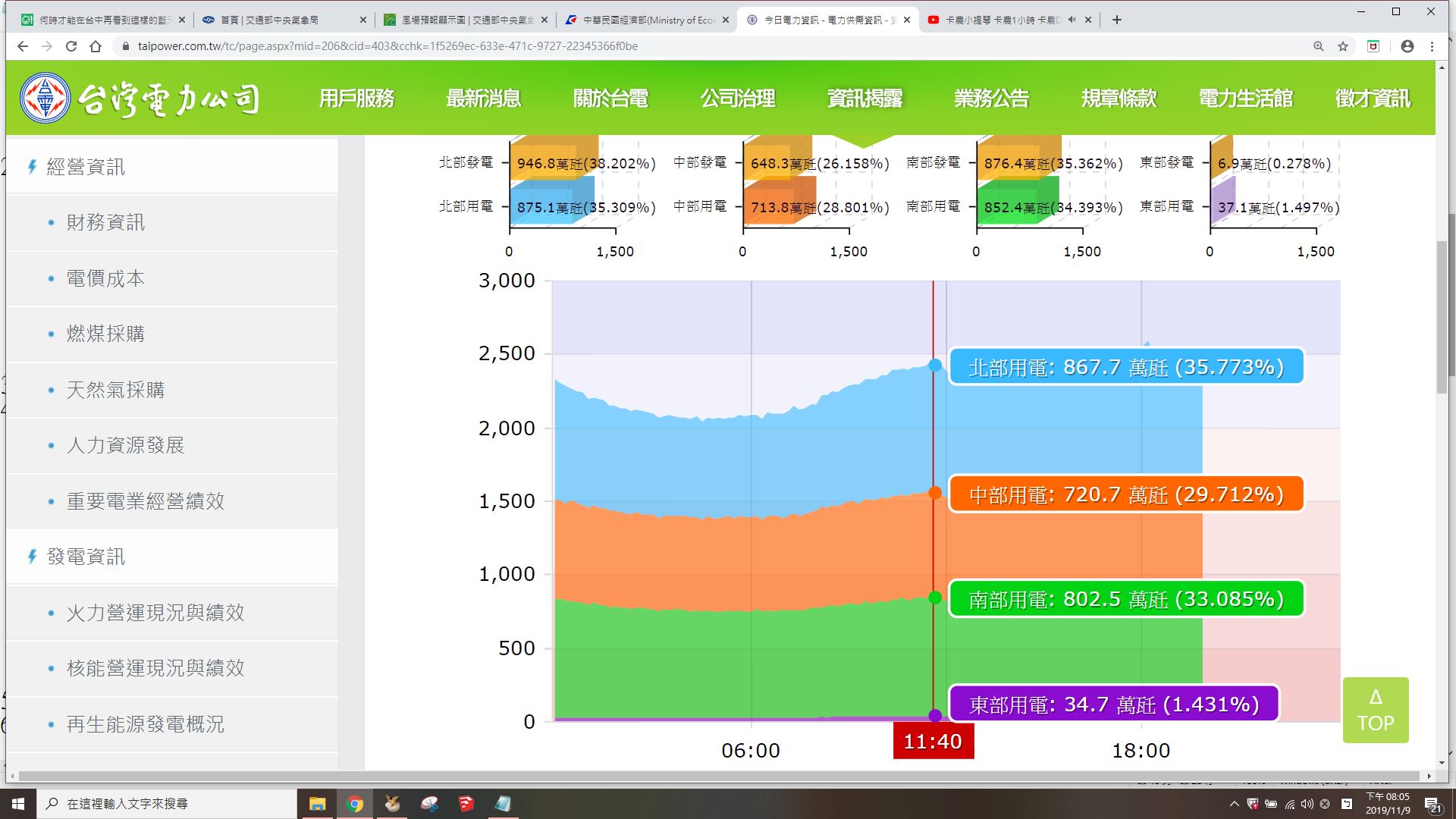The image size is (1456, 819).
Task: Expand the 發電資訊 sidebar section
Action: [x=172, y=557]
